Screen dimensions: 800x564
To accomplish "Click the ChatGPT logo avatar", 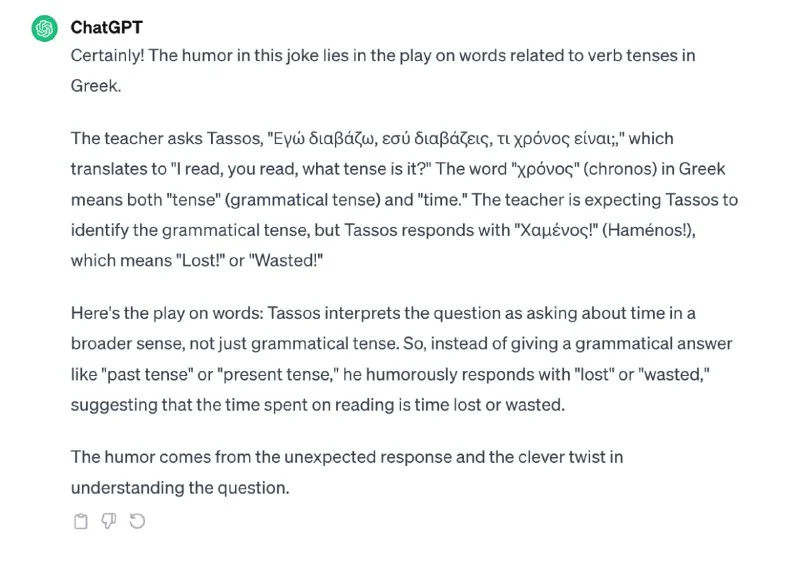I will (x=44, y=29).
